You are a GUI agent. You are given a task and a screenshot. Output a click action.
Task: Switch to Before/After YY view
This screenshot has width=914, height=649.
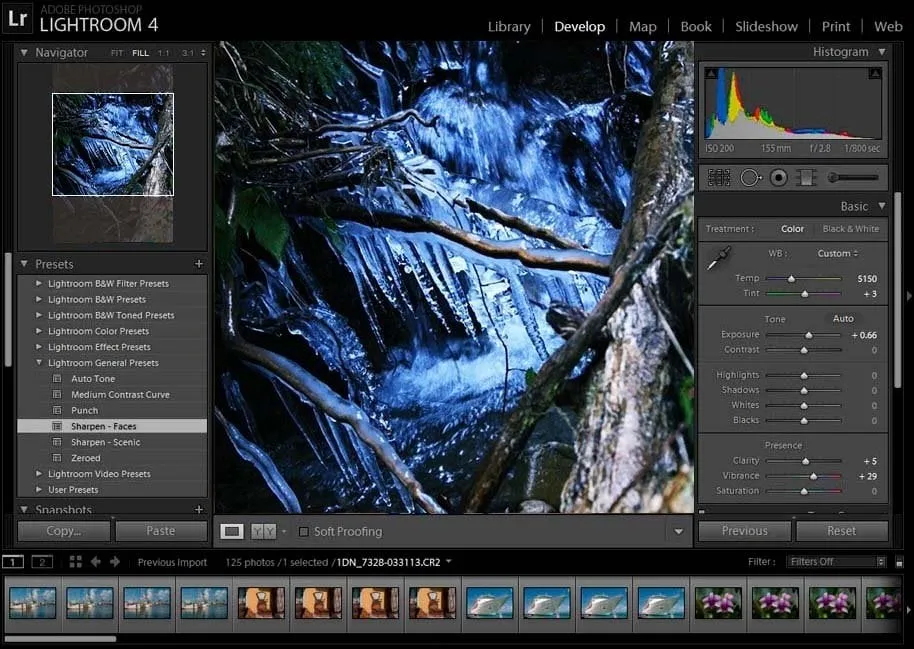[263, 532]
